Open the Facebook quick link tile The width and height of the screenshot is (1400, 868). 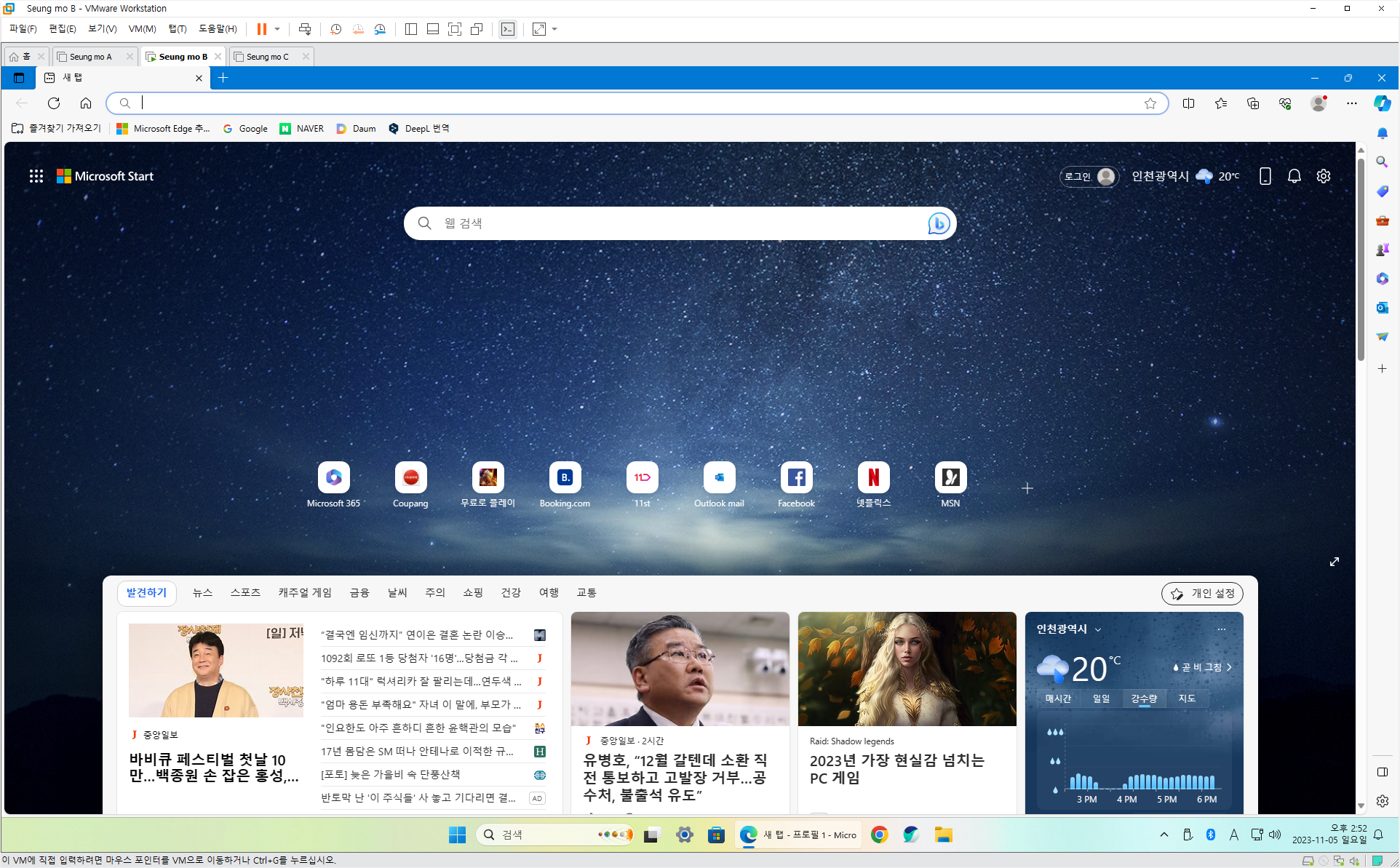(796, 477)
